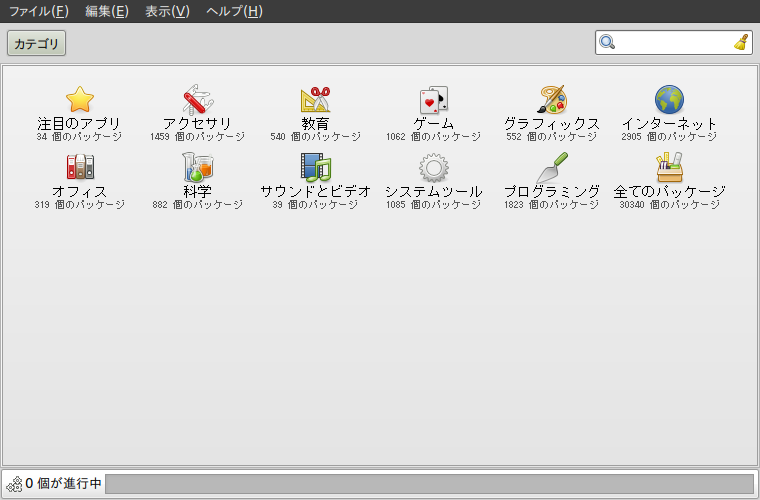The image size is (760, 500).
Task: Open the ゲーム playing cards icon
Action: pos(434,100)
